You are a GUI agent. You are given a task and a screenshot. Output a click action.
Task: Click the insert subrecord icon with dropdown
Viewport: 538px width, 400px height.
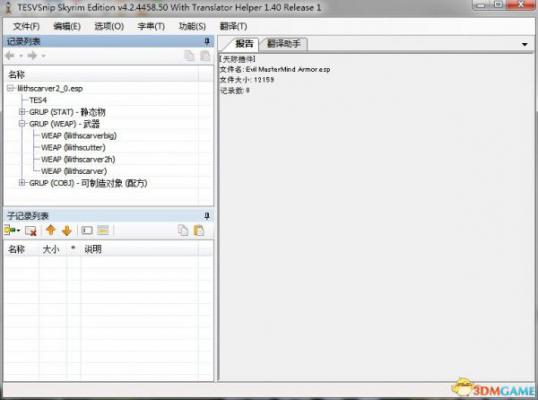click(x=12, y=230)
